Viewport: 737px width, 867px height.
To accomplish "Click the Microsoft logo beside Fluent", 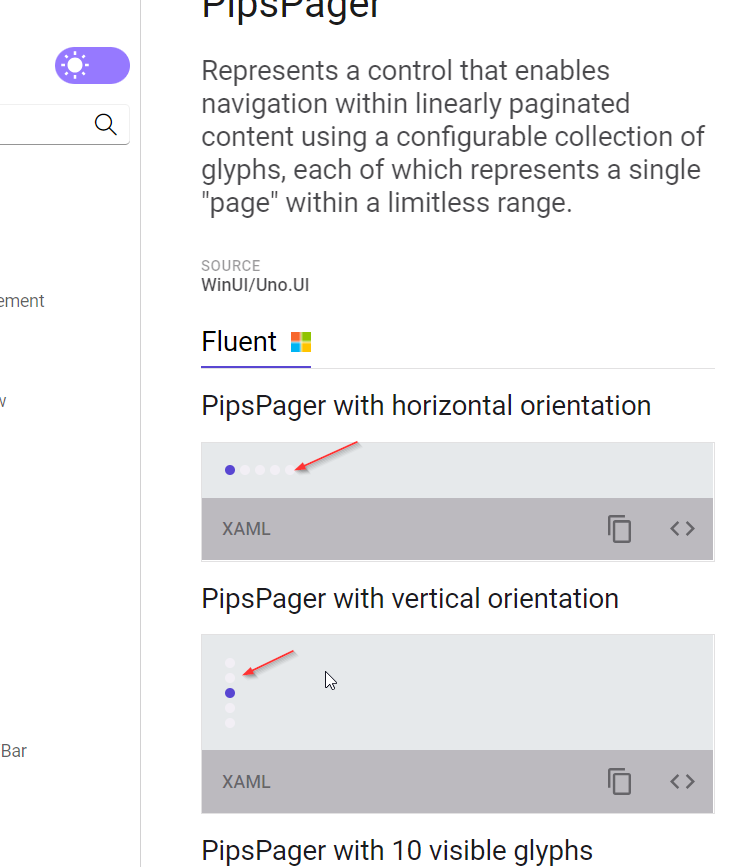I will pyautogui.click(x=299, y=341).
